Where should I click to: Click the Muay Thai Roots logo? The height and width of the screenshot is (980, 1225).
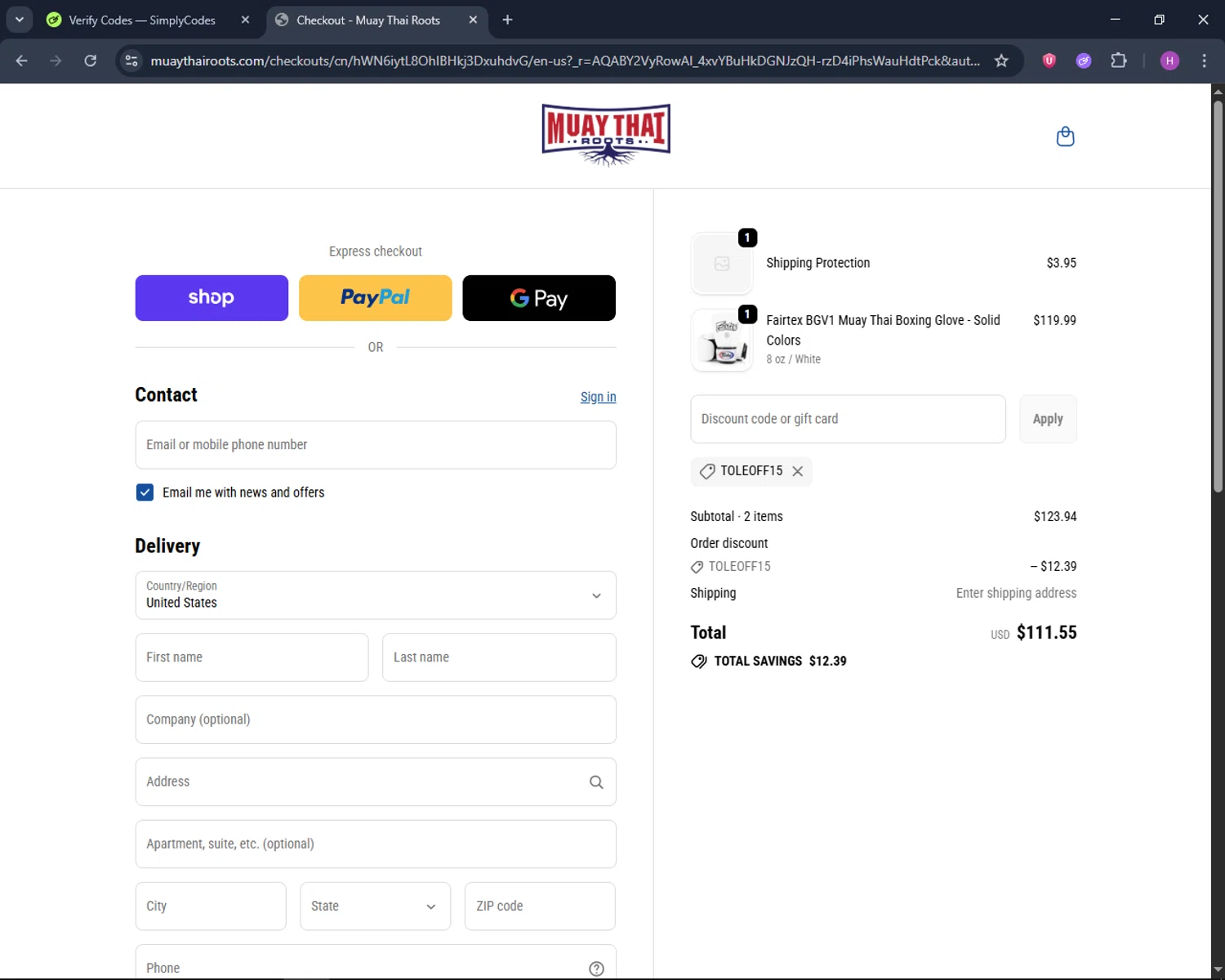606,135
